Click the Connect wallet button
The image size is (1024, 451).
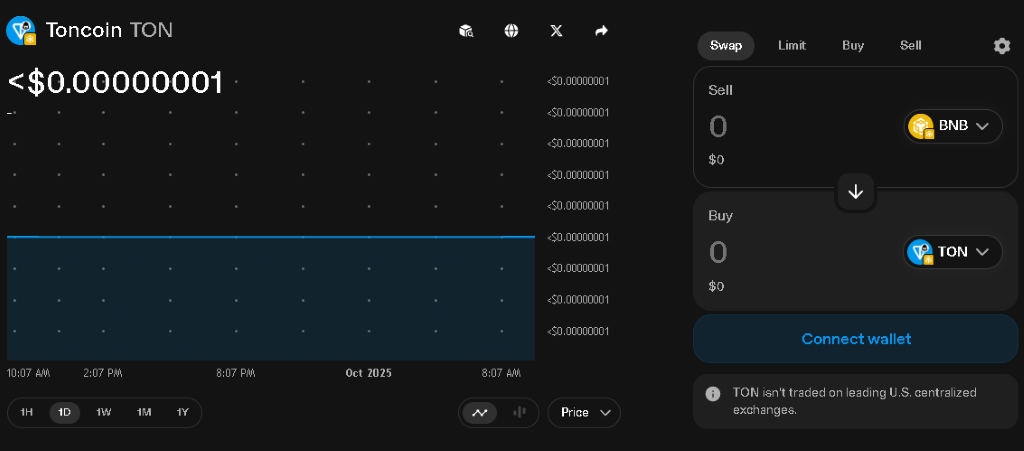[856, 339]
